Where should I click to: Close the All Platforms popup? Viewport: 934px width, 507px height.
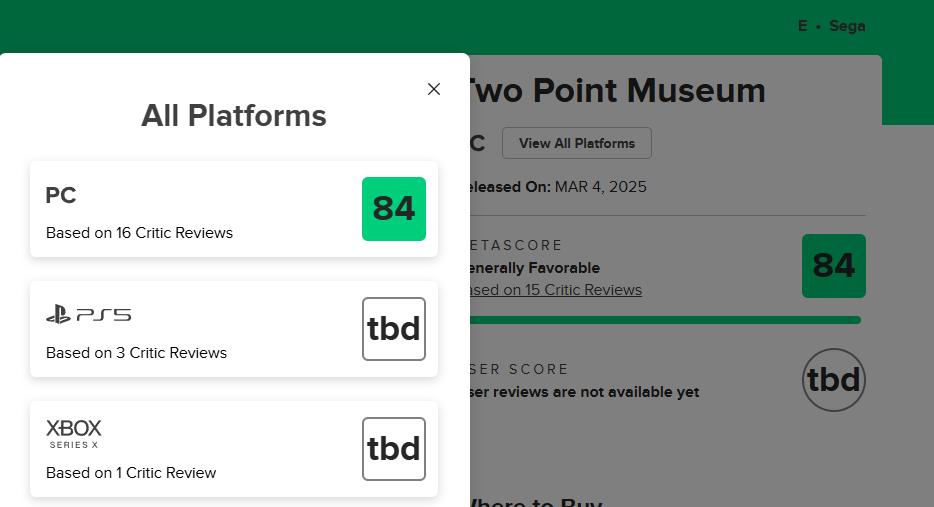tap(434, 89)
